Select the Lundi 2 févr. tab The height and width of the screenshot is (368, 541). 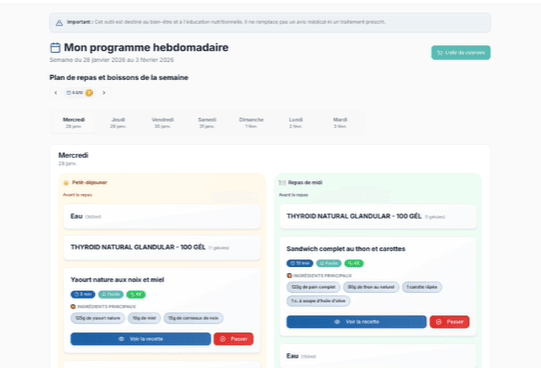pos(296,123)
